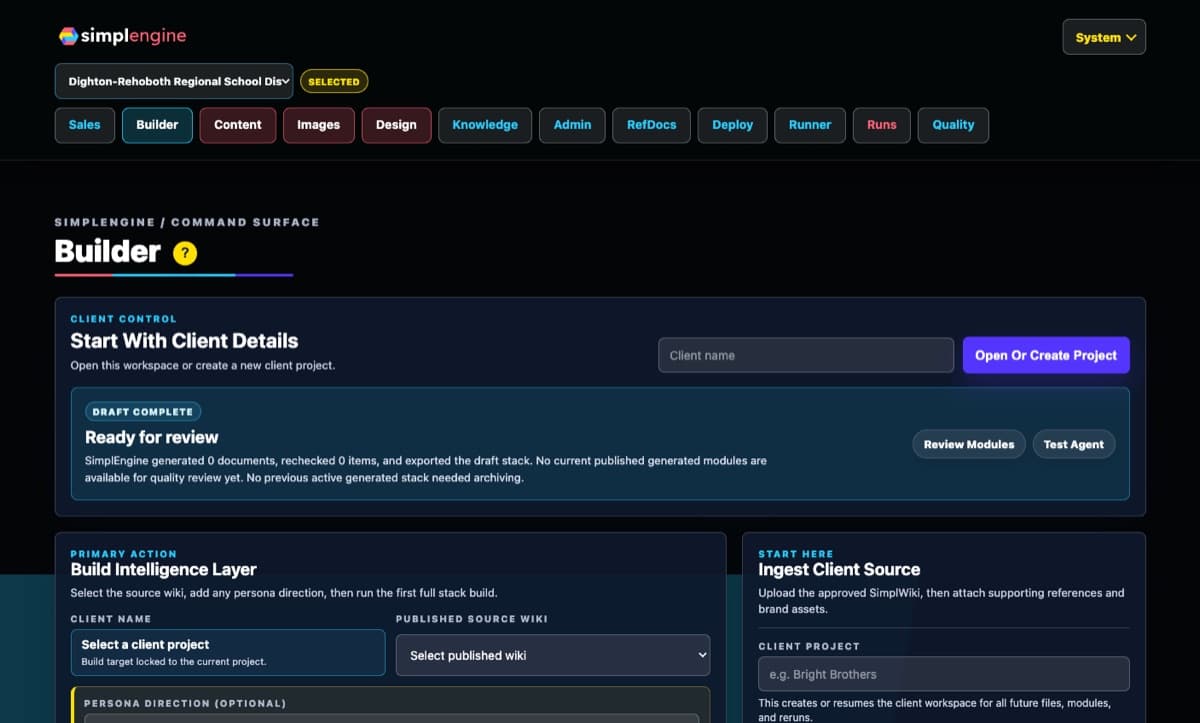This screenshot has height=723, width=1200.
Task: Open the Content tab
Action: [238, 125]
